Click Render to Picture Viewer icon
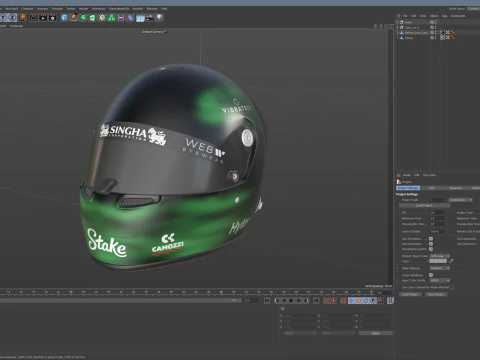 [43, 17]
